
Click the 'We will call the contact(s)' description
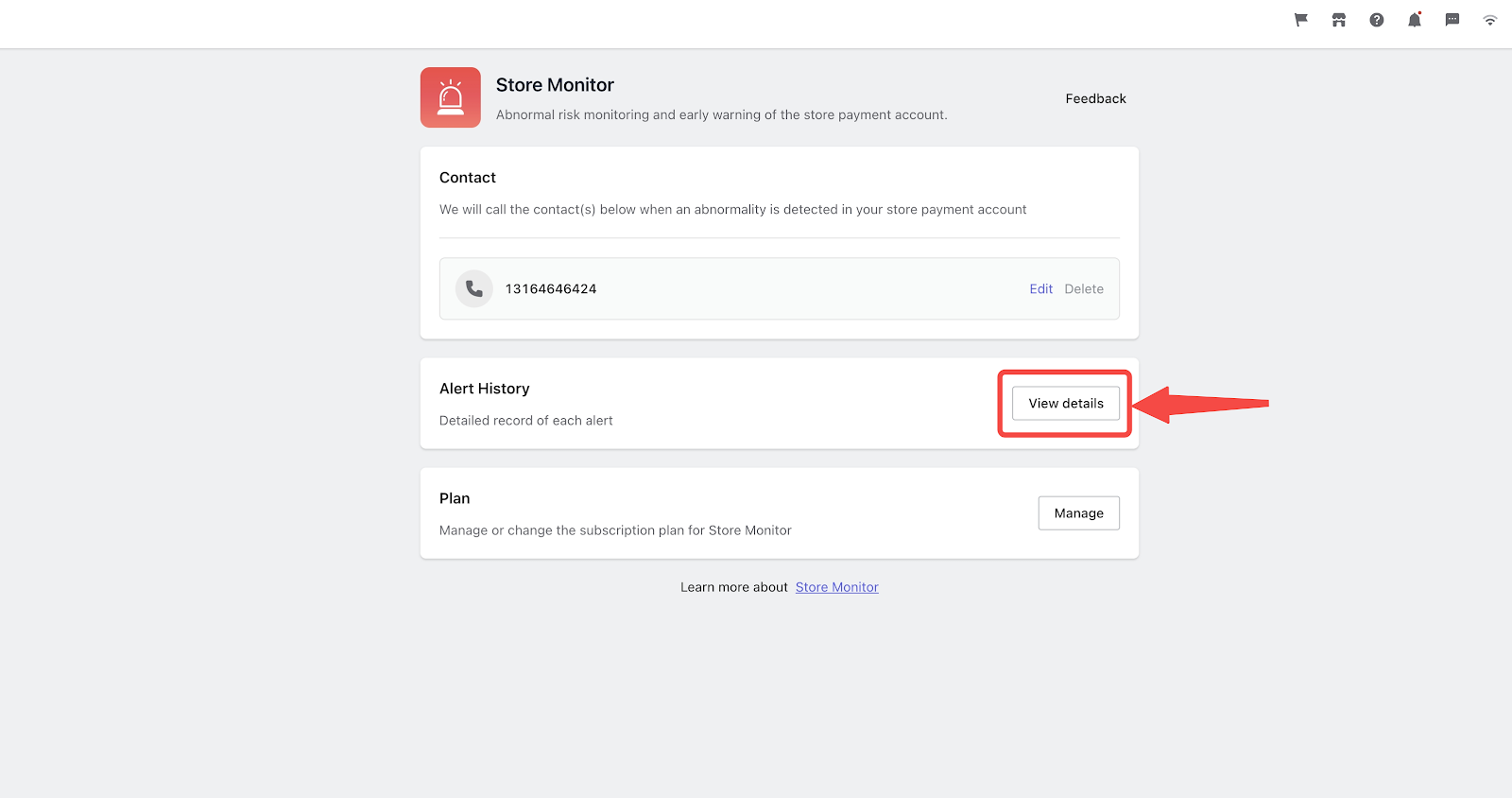732,210
